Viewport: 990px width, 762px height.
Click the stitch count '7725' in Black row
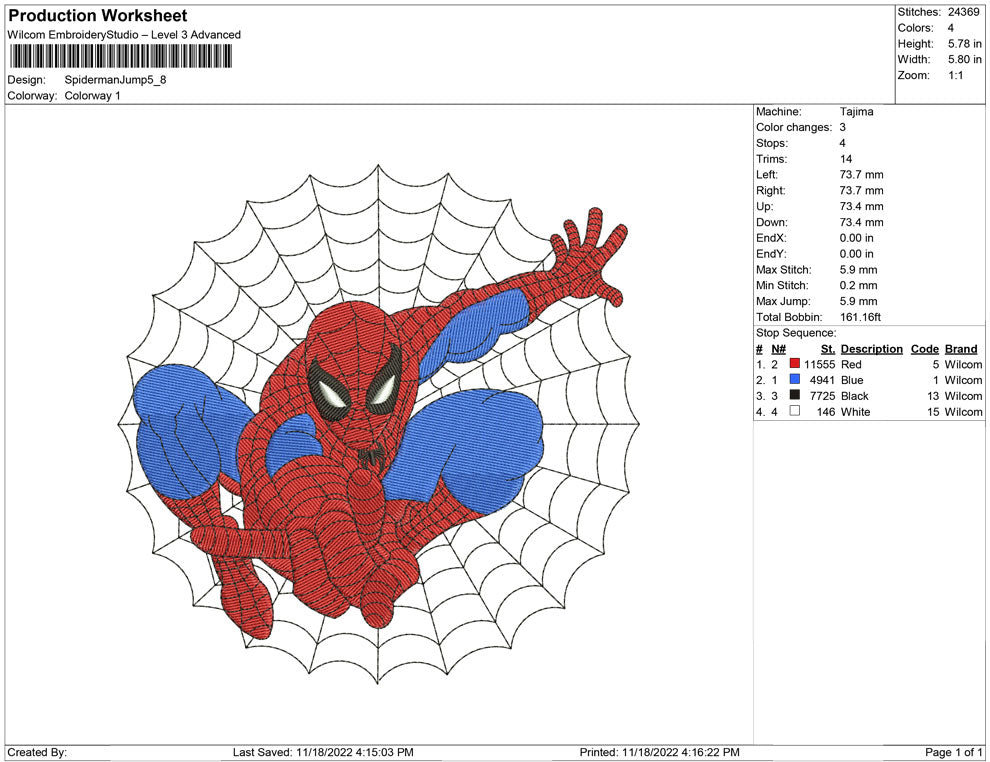coord(823,396)
